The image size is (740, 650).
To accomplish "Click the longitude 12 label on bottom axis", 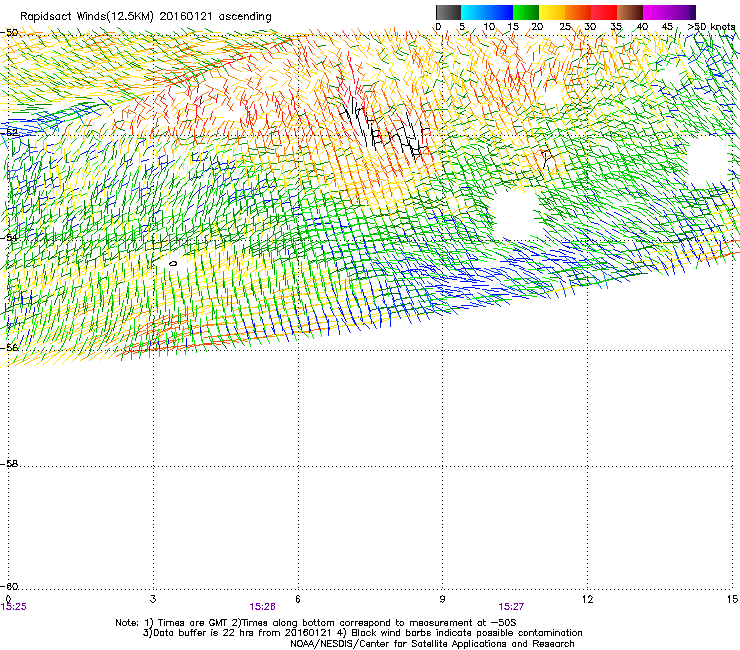I will pyautogui.click(x=588, y=599).
